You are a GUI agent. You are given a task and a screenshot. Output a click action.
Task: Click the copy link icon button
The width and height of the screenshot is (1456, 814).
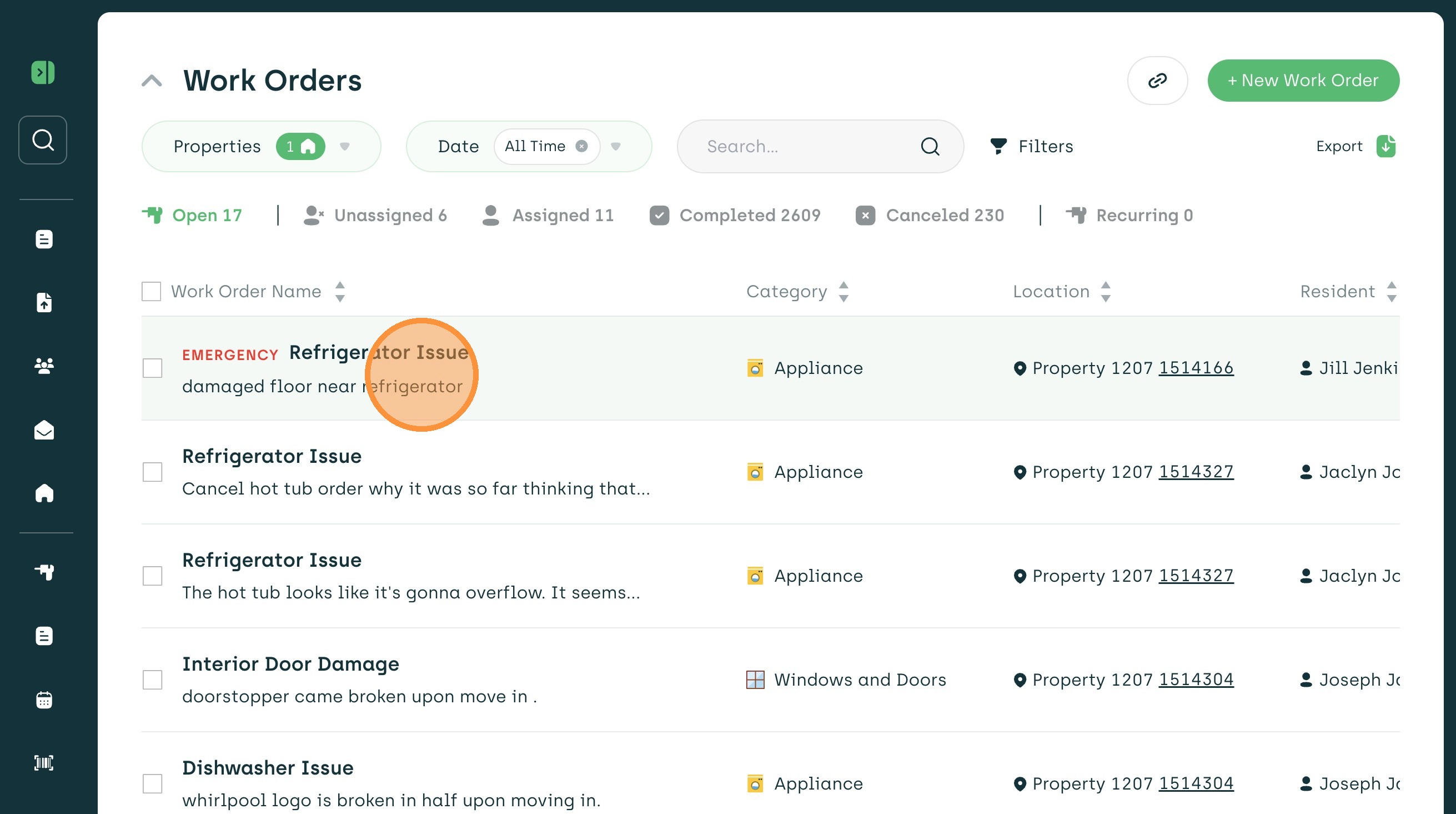[x=1157, y=81]
